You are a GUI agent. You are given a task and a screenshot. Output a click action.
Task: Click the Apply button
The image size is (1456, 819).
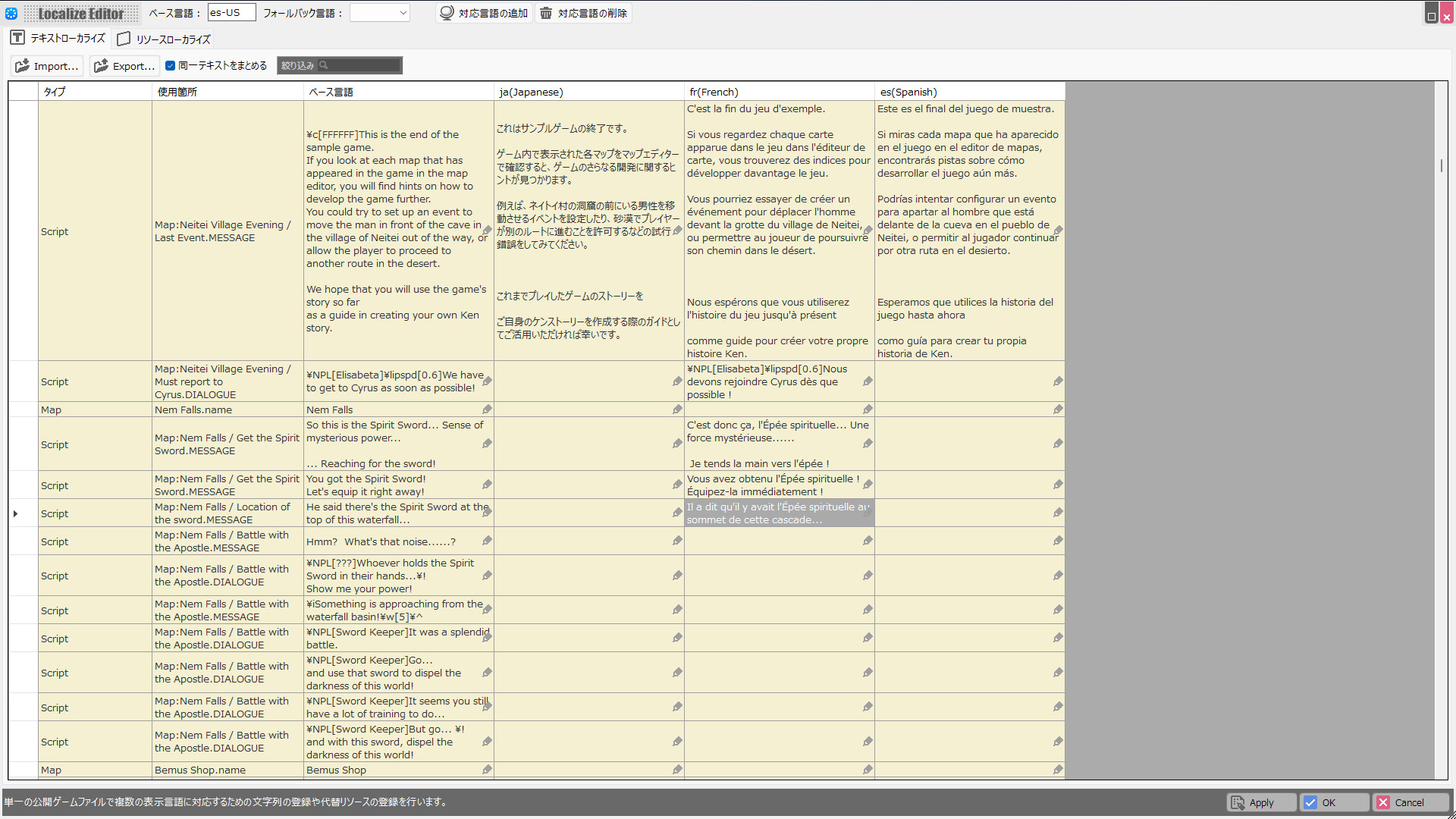point(1260,802)
